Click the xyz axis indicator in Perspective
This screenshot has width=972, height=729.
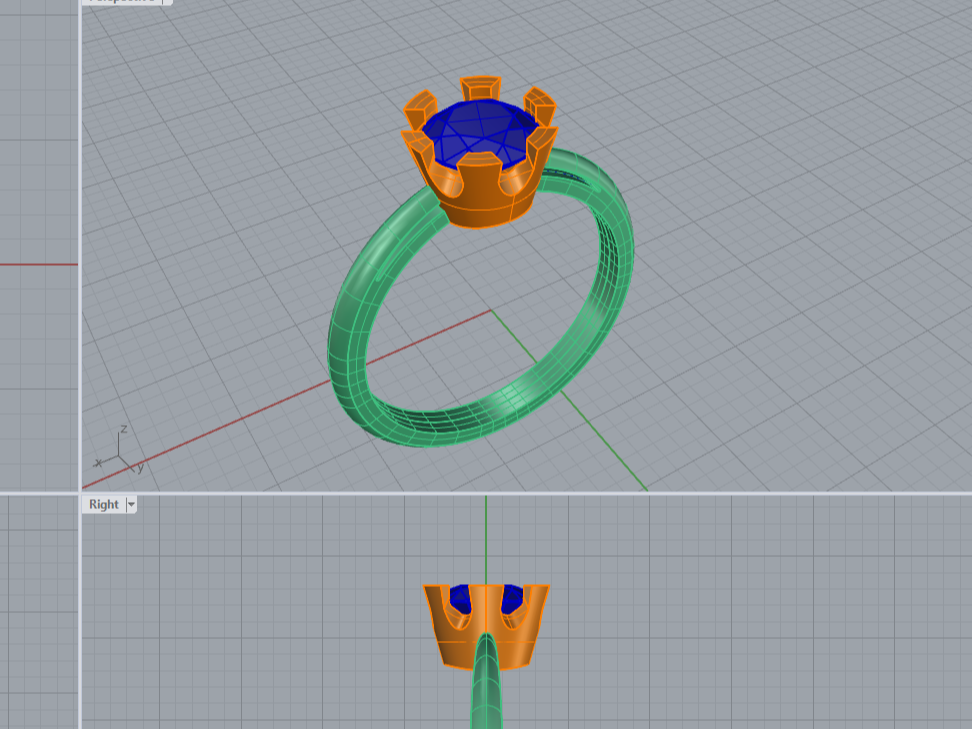[x=121, y=451]
